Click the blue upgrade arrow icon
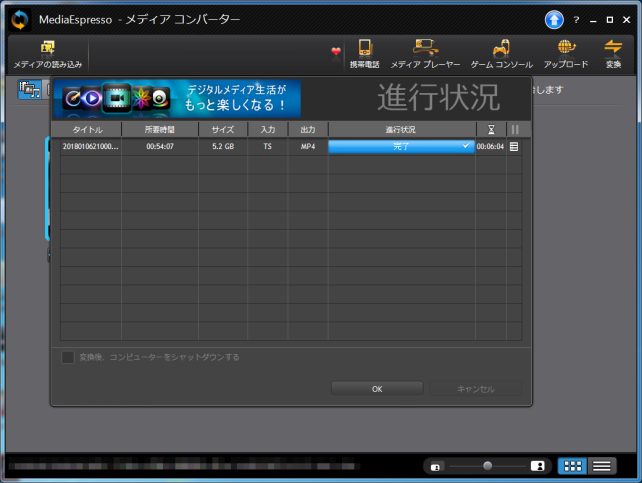Screen dimensions: 642x483 pyautogui.click(x=554, y=19)
